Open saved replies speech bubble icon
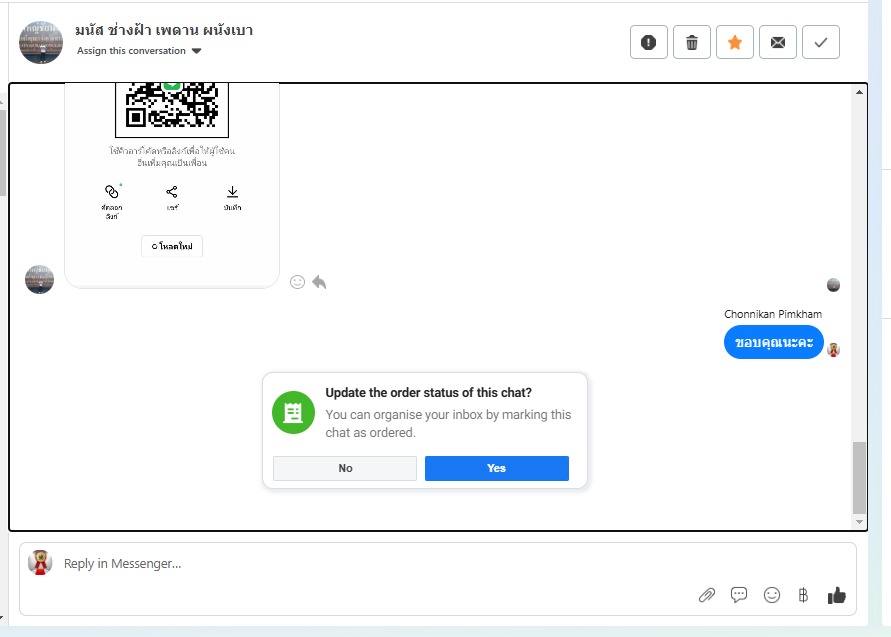 pos(739,595)
